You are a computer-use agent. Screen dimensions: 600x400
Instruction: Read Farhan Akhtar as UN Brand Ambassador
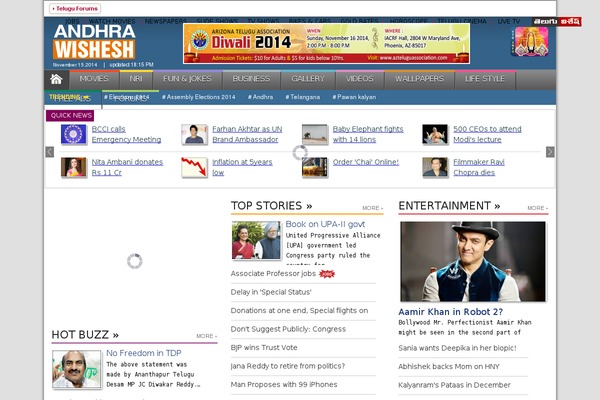coord(247,134)
